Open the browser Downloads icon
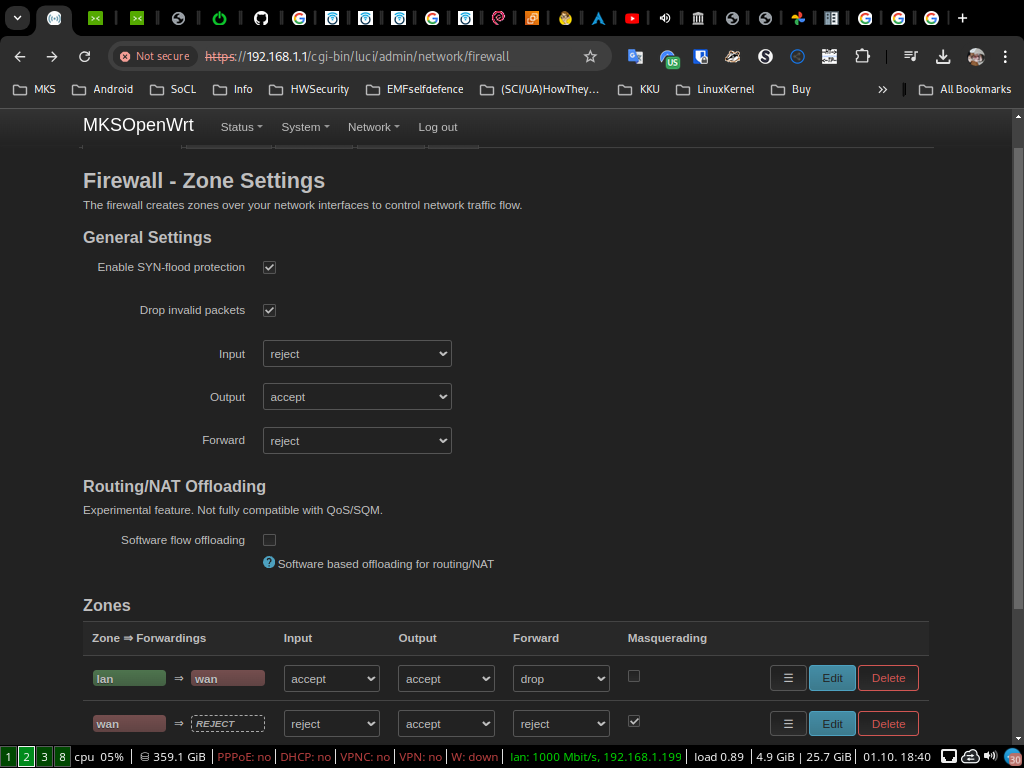 tap(942, 57)
